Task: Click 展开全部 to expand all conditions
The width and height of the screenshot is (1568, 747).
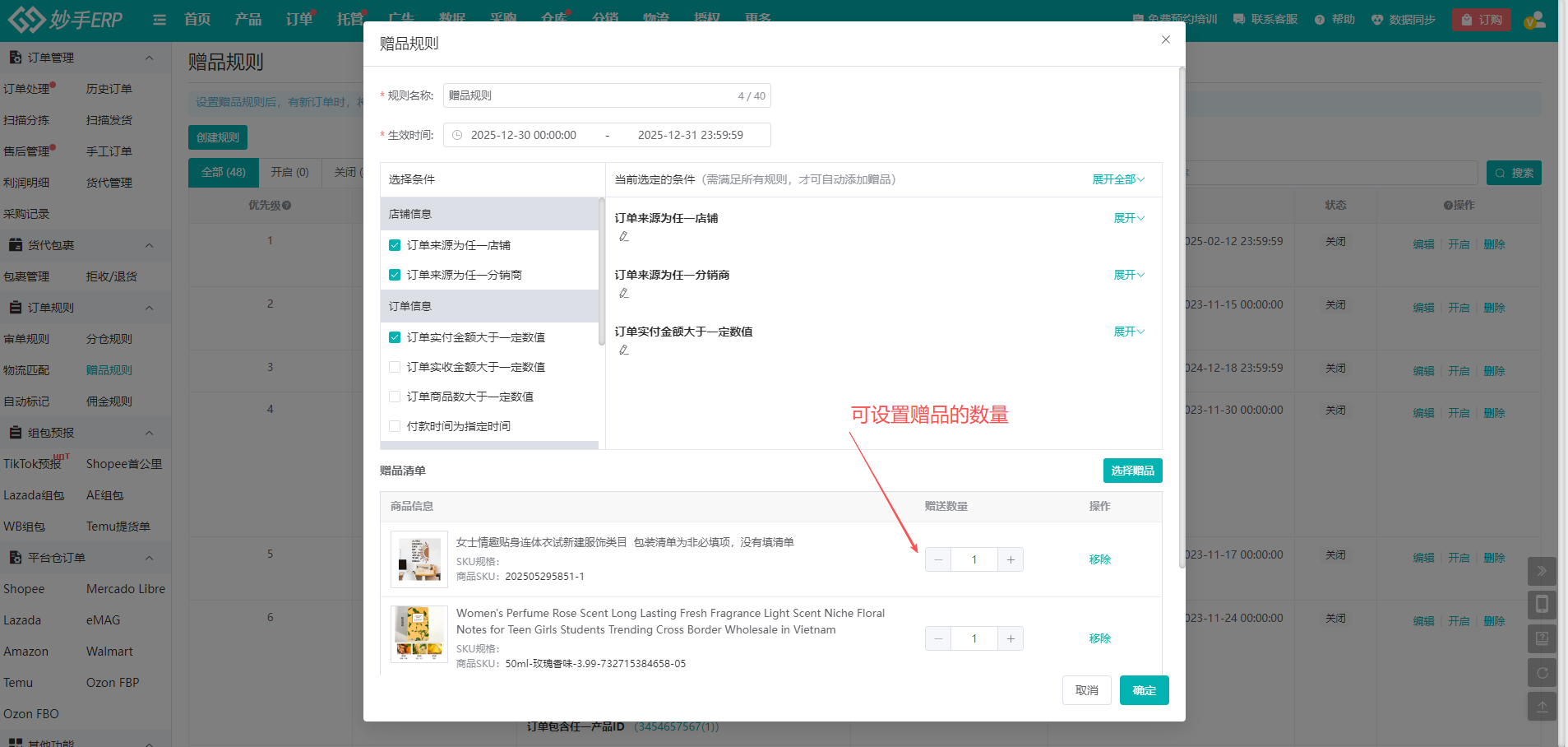Action: [x=1116, y=179]
